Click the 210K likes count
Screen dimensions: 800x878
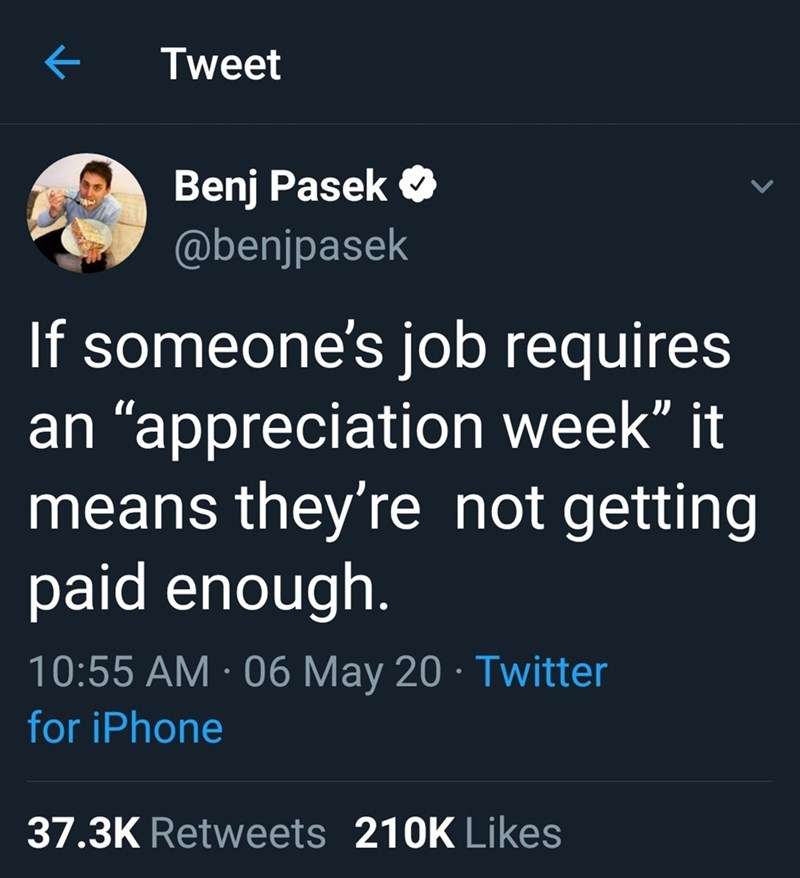(405, 832)
